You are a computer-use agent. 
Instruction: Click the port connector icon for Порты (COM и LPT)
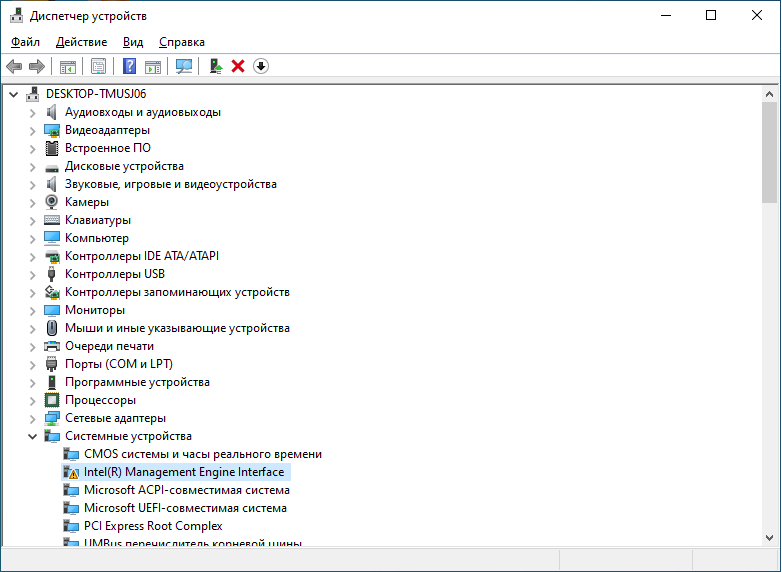pyautogui.click(x=51, y=364)
